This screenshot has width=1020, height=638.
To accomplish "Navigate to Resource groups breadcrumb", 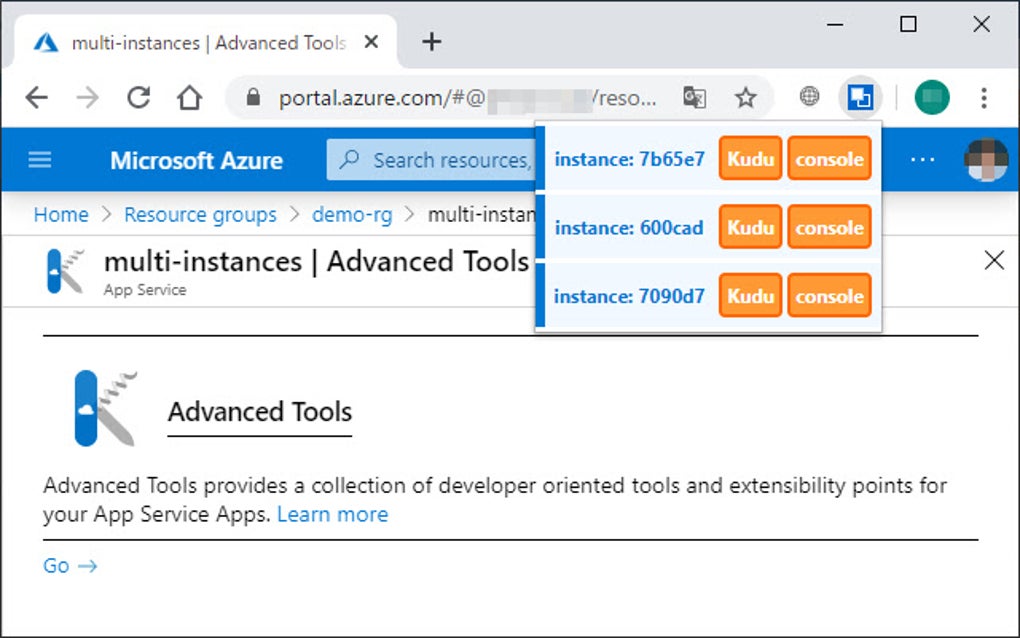I will click(x=200, y=215).
